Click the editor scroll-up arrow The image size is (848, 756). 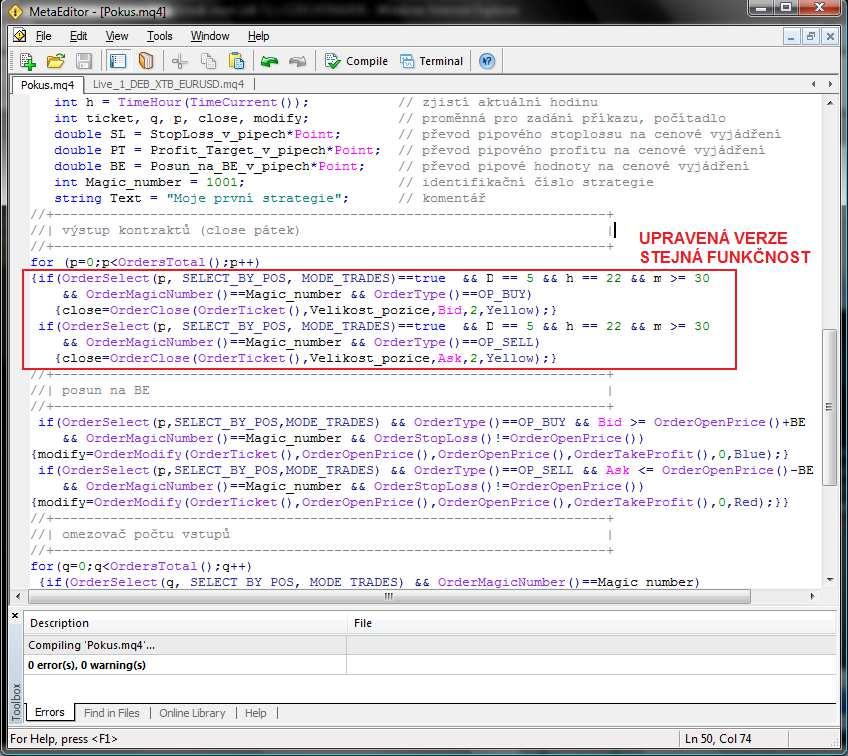click(830, 102)
